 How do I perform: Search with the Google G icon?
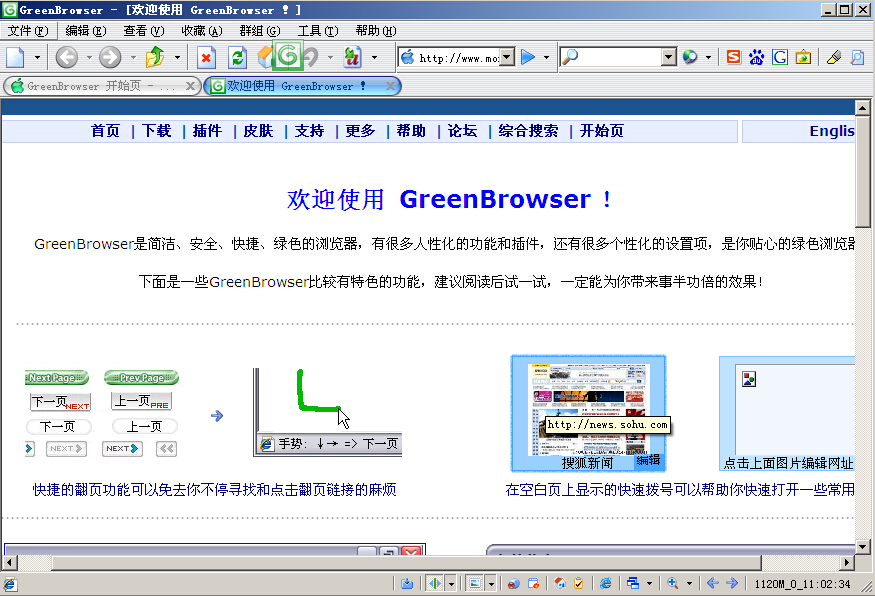[x=780, y=57]
